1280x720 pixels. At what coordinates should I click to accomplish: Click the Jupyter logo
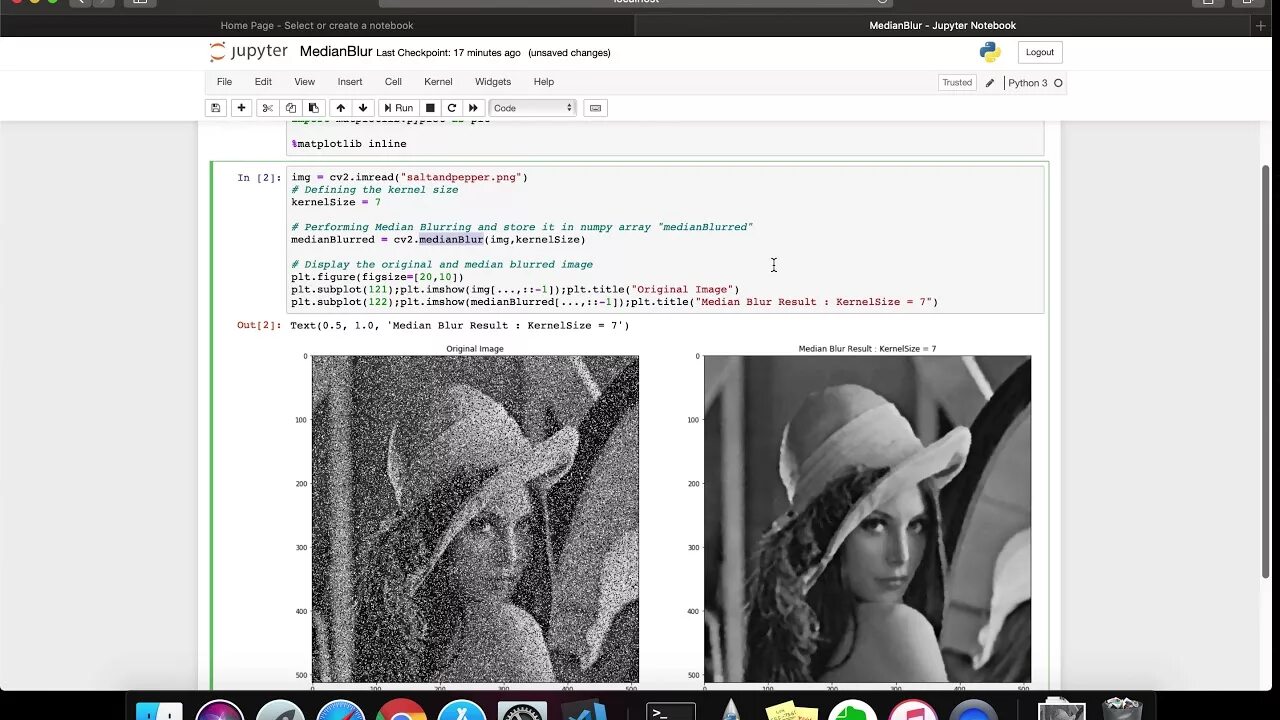(249, 52)
